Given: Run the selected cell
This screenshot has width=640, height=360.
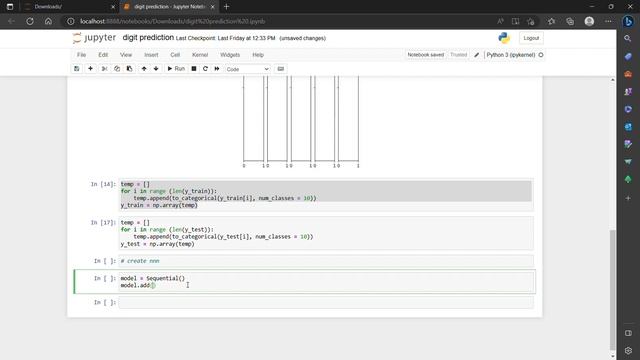Looking at the screenshot, I should coord(176,69).
